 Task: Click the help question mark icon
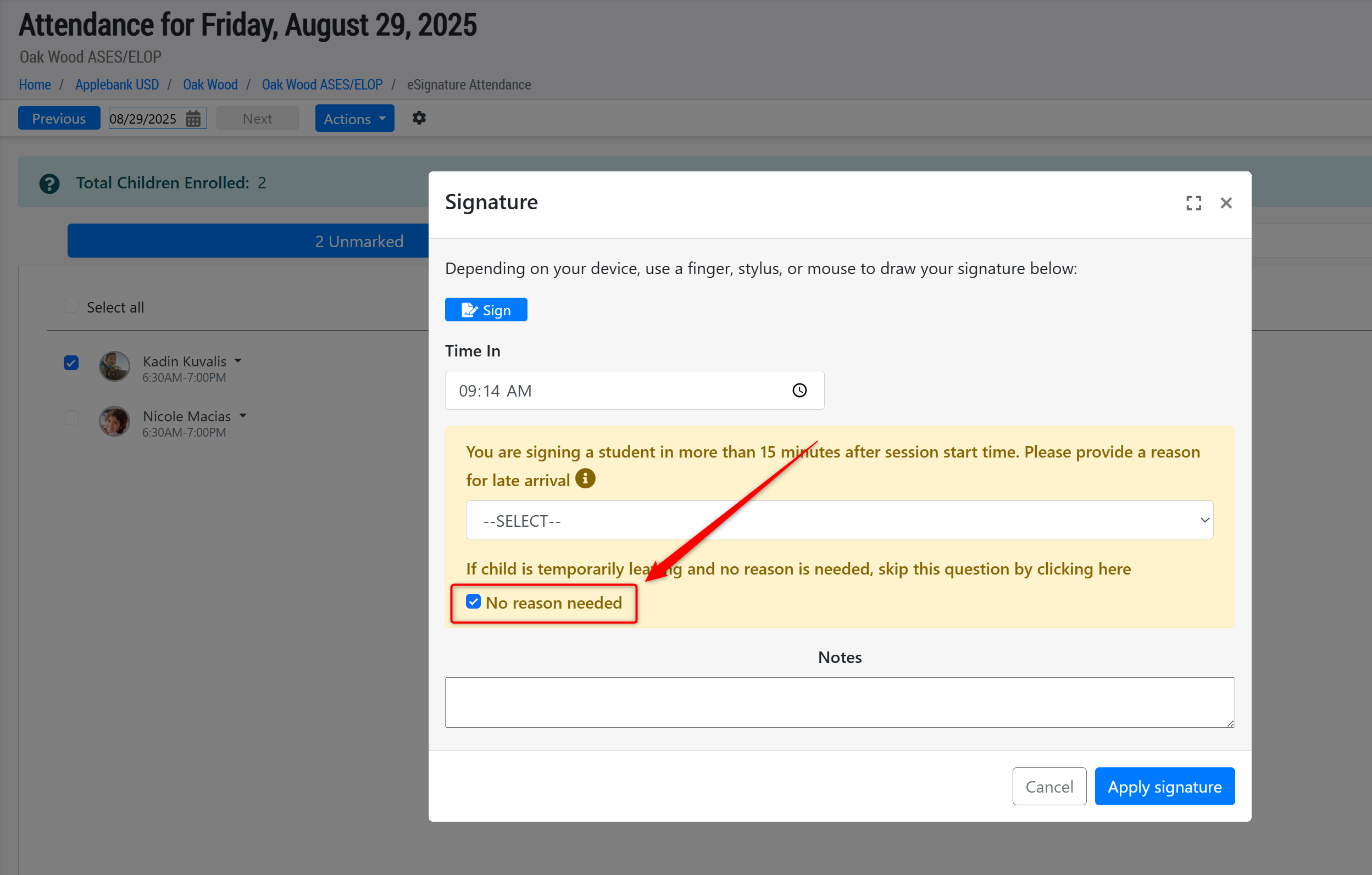tap(49, 183)
